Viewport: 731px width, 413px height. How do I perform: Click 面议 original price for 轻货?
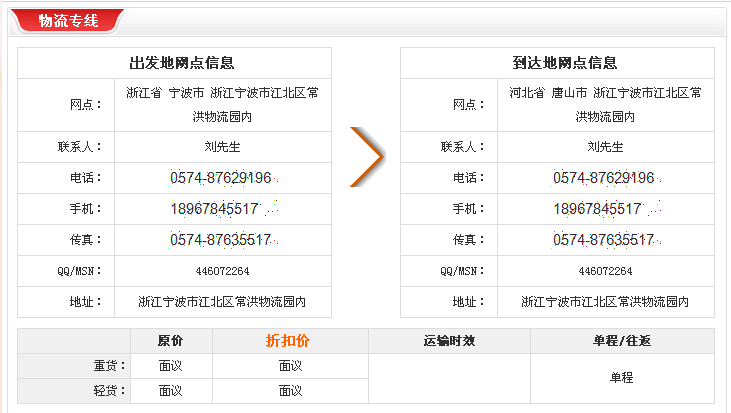point(170,391)
